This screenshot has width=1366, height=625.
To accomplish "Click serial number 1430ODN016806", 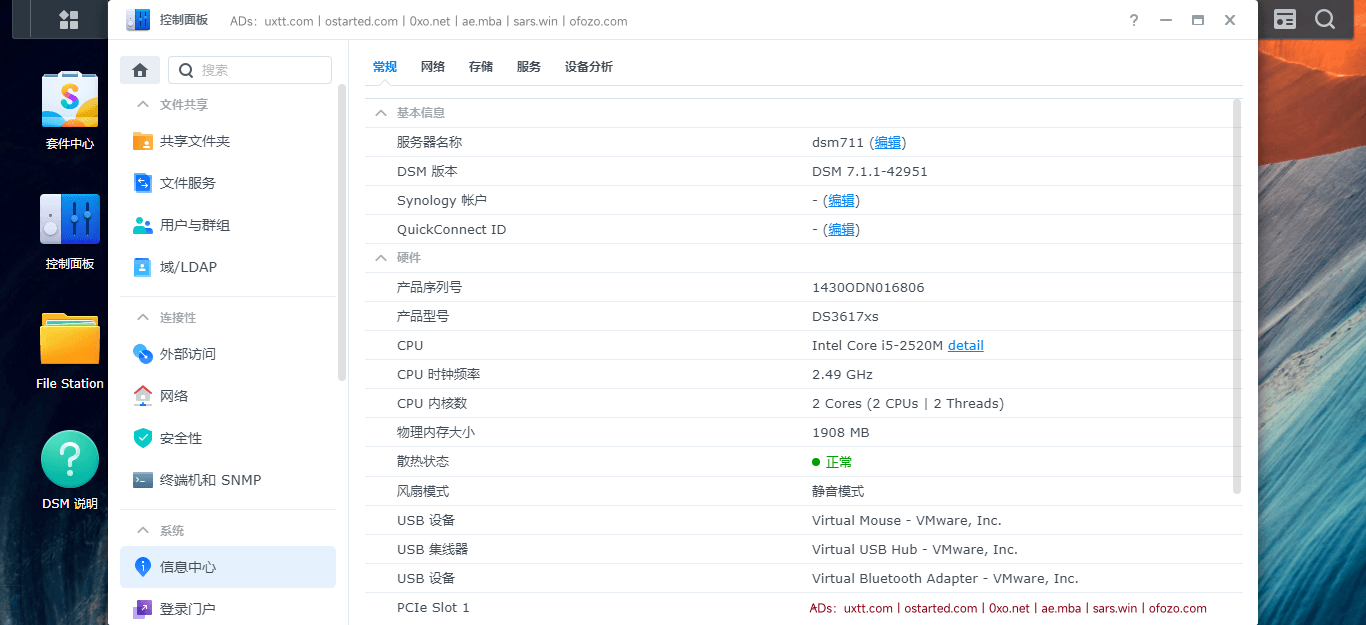I will click(868, 287).
